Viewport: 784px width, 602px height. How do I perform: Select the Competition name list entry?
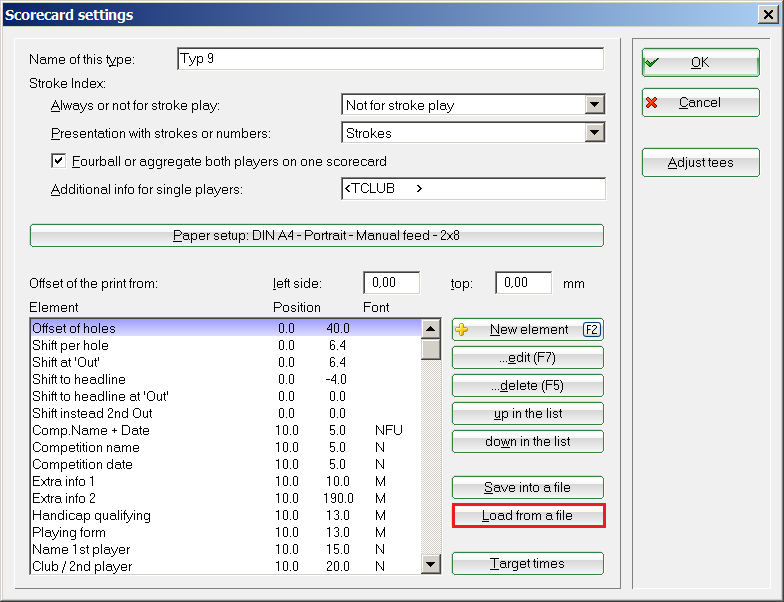86,448
